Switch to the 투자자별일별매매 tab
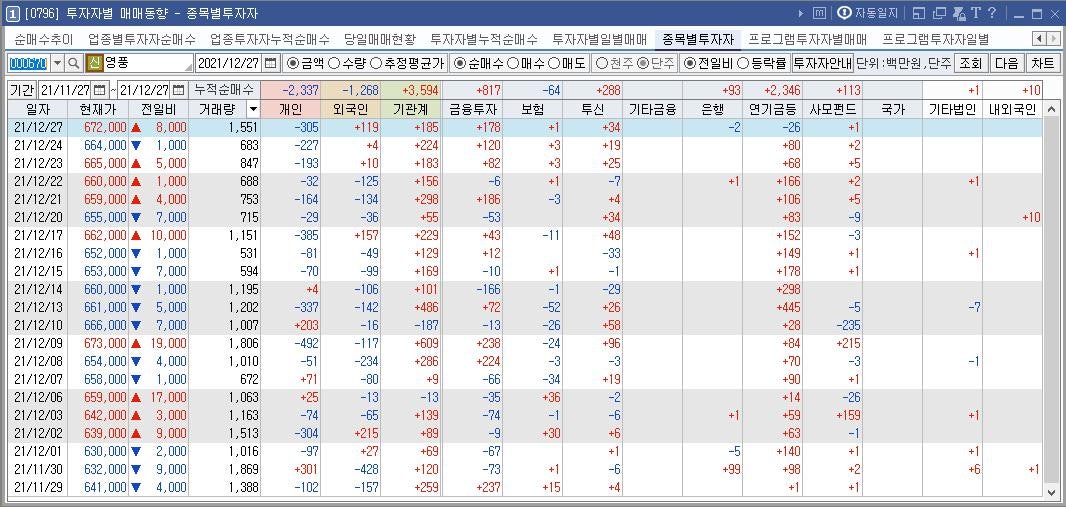 (599, 39)
